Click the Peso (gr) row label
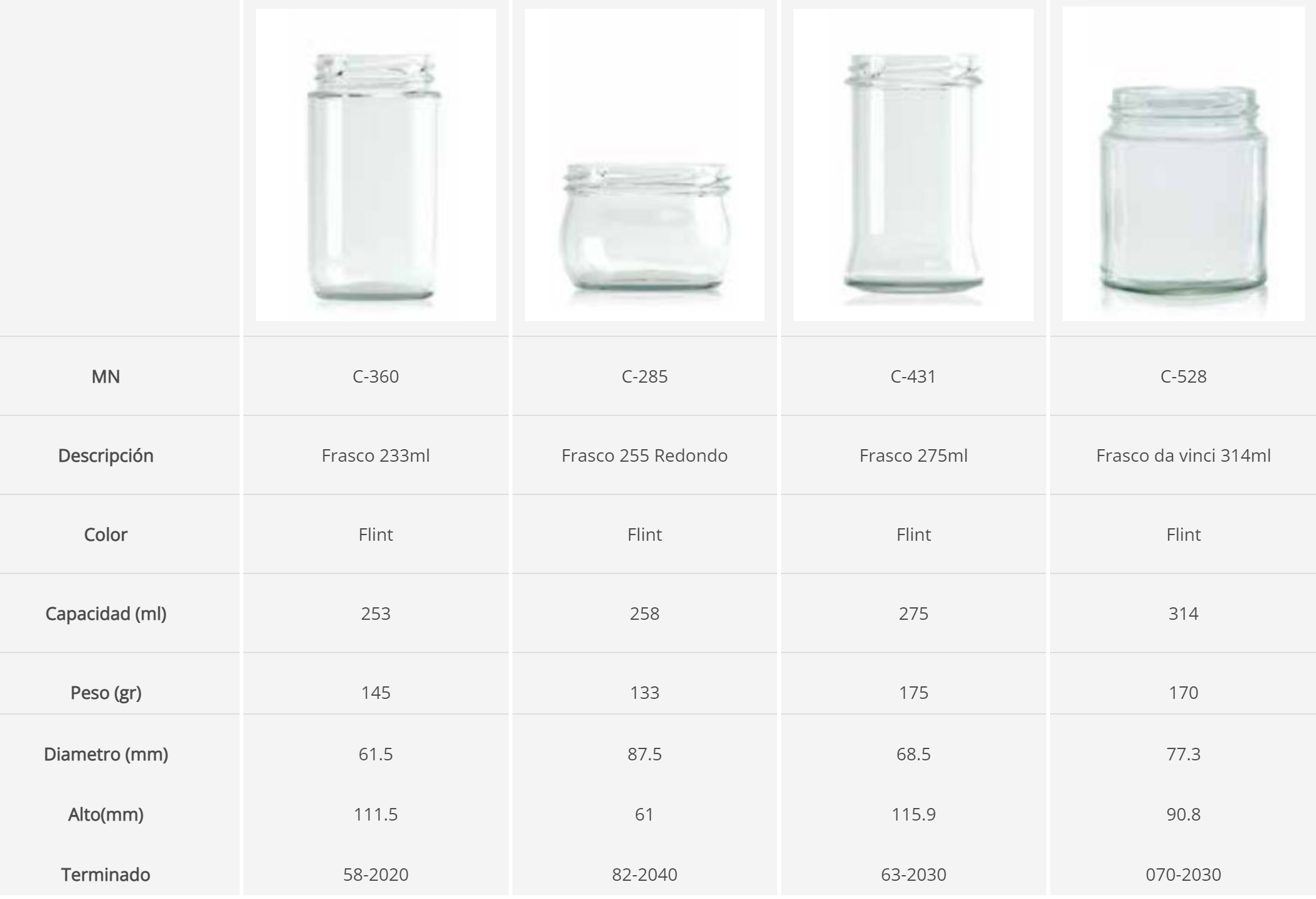1316x899 pixels. click(105, 693)
